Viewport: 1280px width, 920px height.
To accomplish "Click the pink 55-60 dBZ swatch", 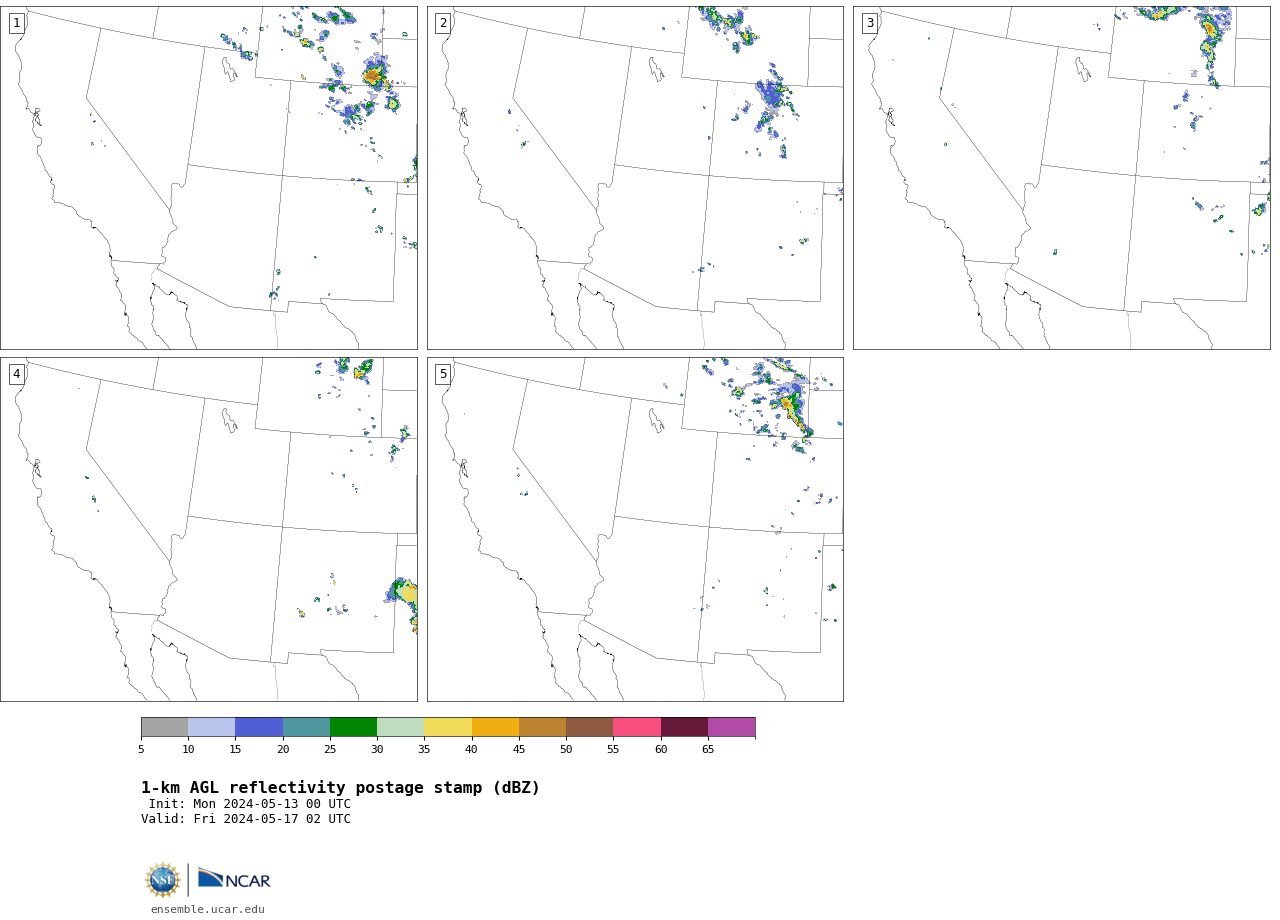I will (637, 727).
